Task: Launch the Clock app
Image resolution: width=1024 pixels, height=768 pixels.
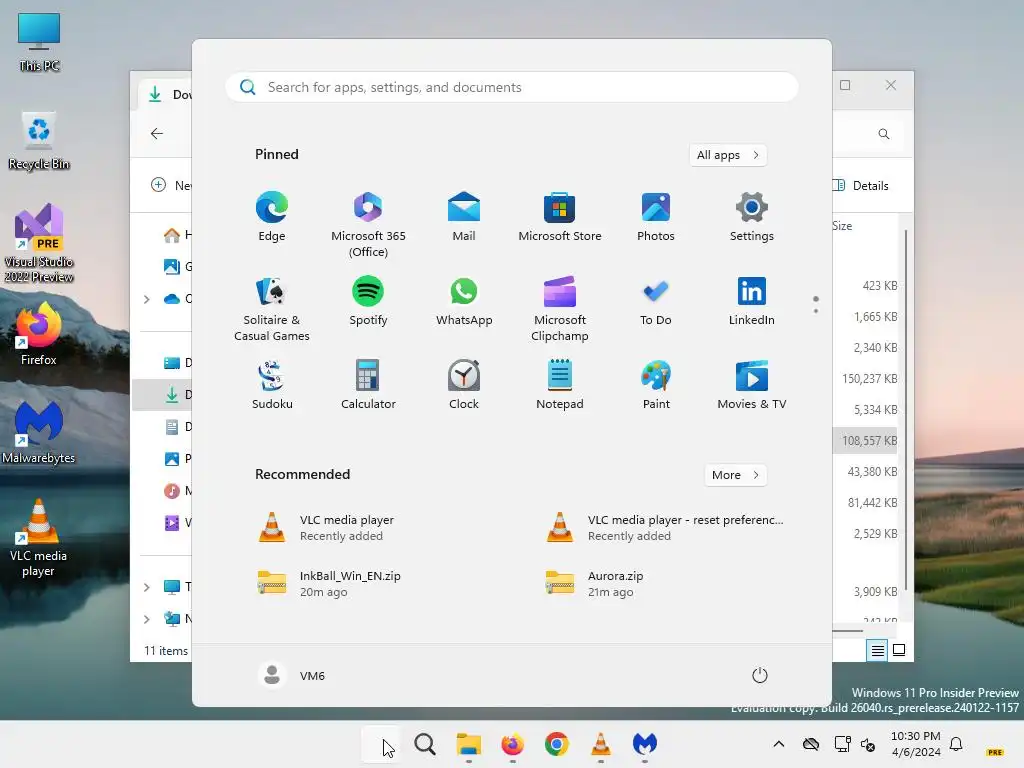Action: tap(464, 385)
